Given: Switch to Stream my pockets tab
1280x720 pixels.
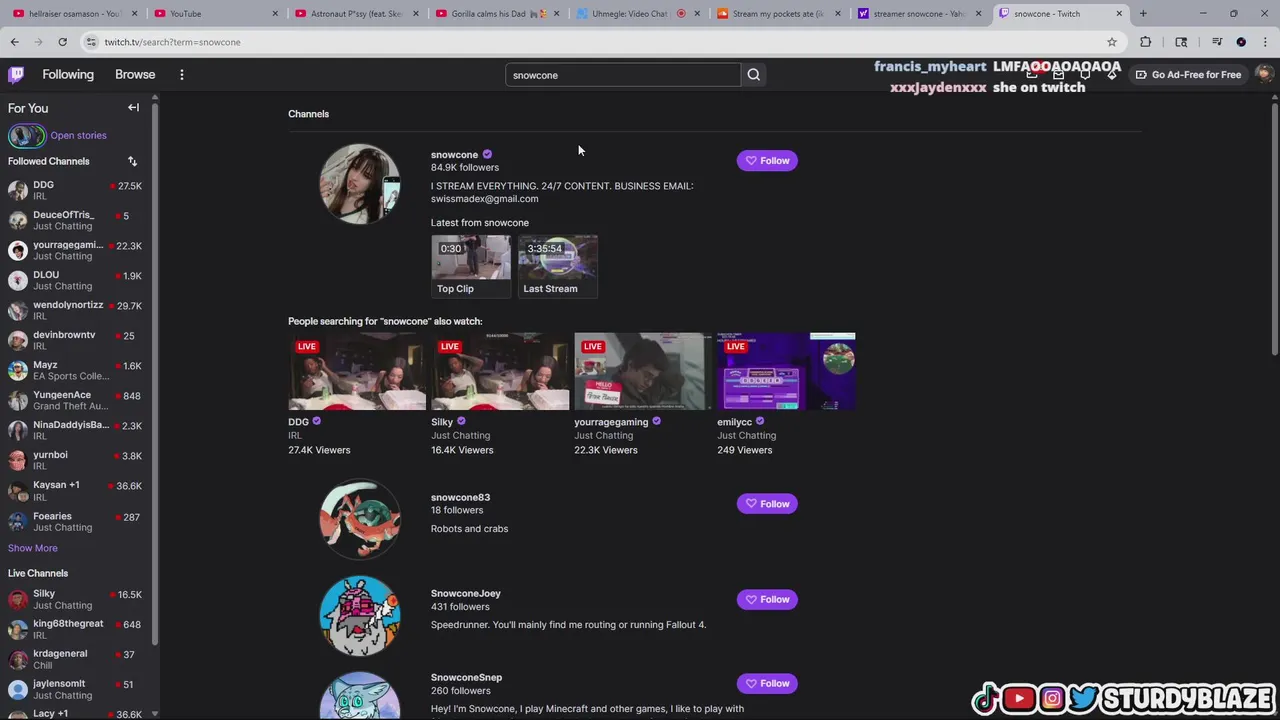Looking at the screenshot, I should coord(779,14).
